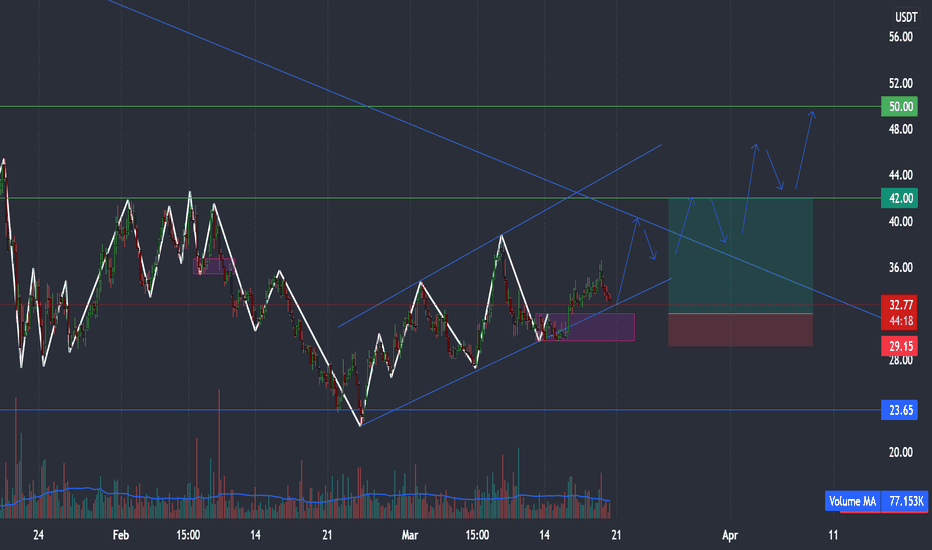Click the 24 date label on time axis
The height and width of the screenshot is (550, 932).
38,535
